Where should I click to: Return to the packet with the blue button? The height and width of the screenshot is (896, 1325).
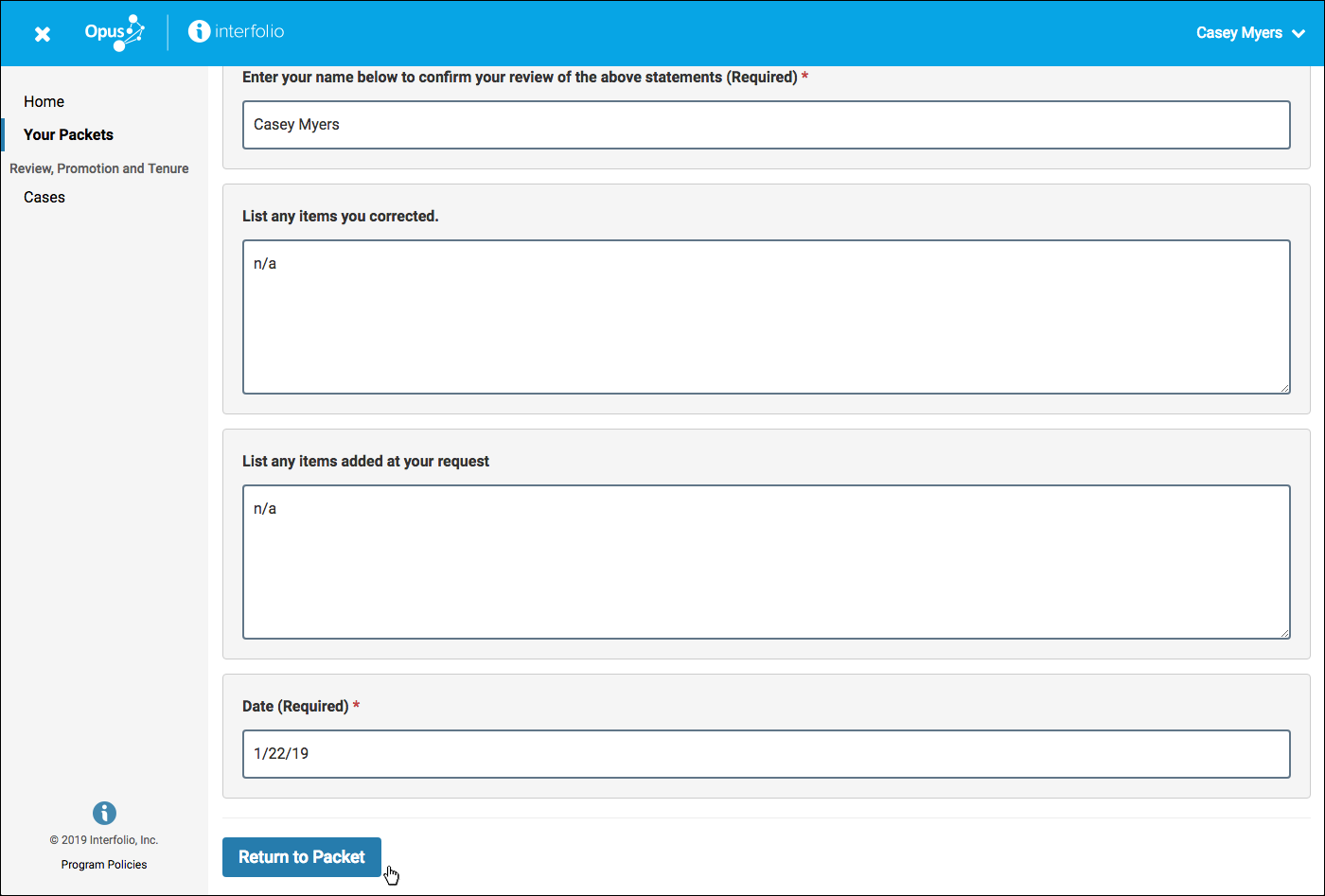tap(302, 857)
